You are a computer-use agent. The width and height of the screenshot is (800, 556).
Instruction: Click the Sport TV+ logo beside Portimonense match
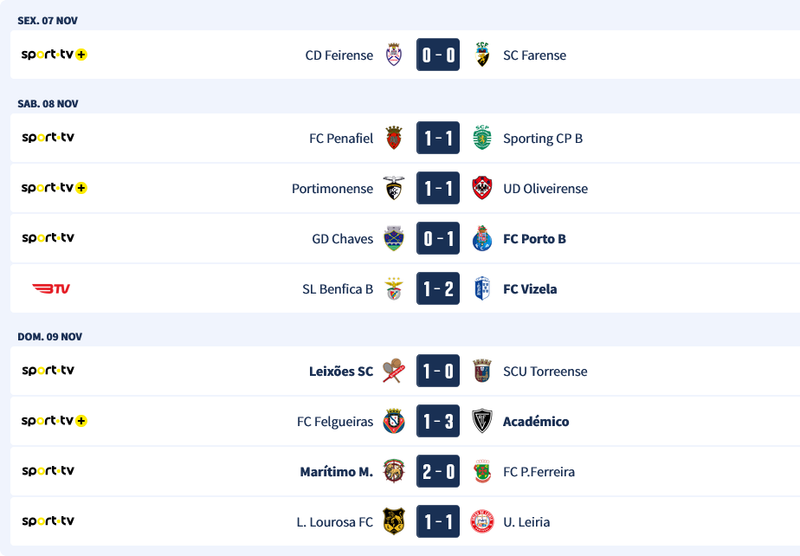tap(54, 188)
